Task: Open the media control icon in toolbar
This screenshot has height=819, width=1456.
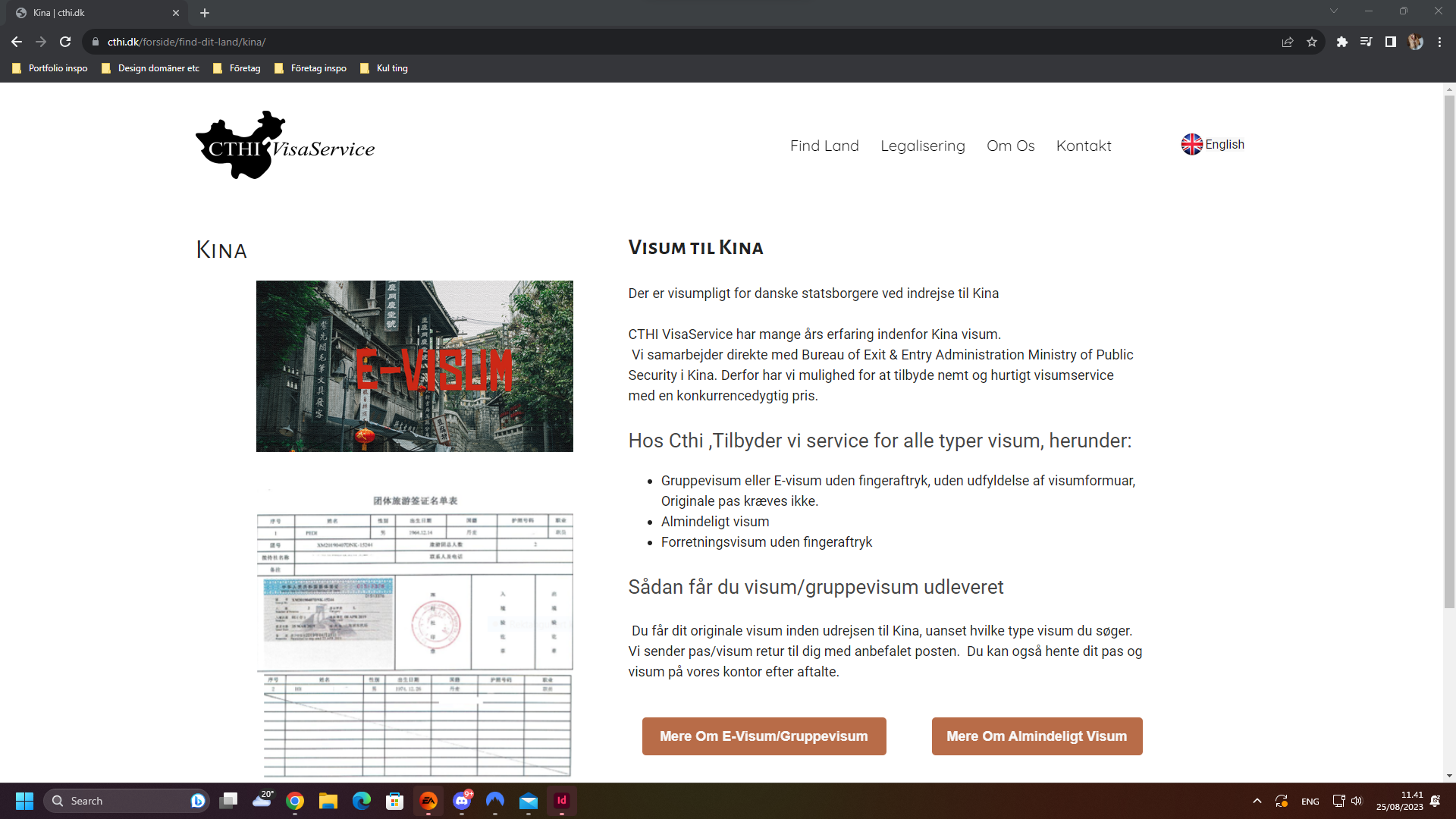Action: 1367,42
